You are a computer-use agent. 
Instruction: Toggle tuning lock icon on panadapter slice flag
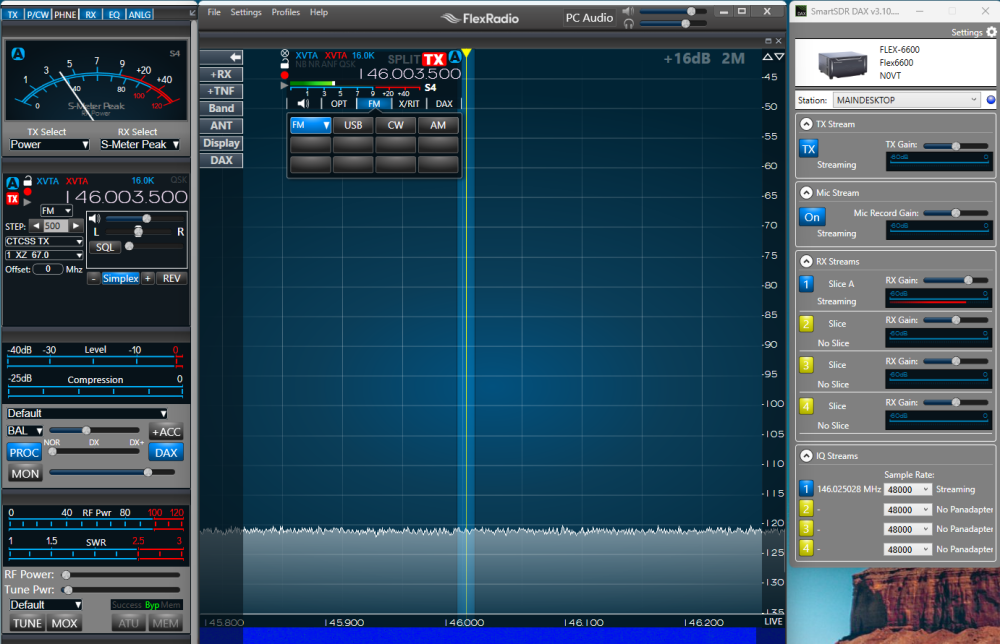point(284,64)
